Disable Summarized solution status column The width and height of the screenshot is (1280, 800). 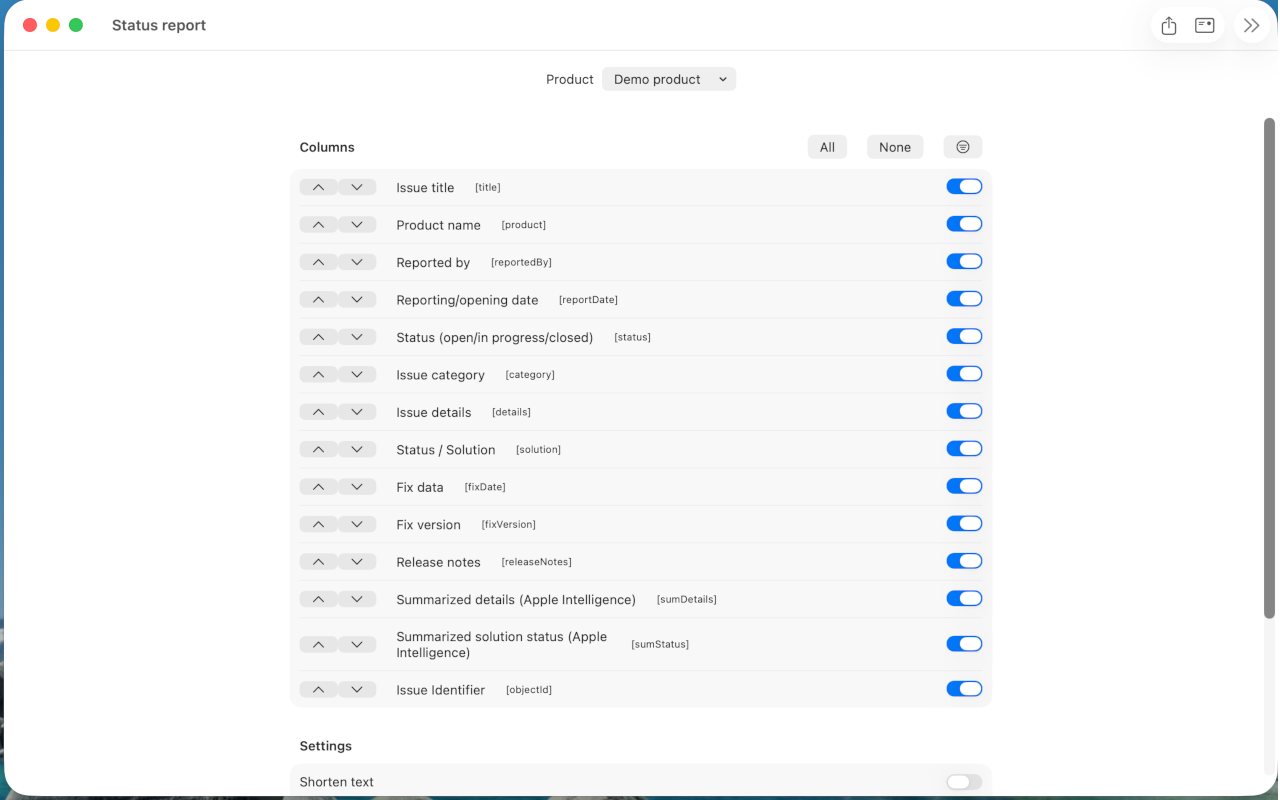(x=964, y=644)
